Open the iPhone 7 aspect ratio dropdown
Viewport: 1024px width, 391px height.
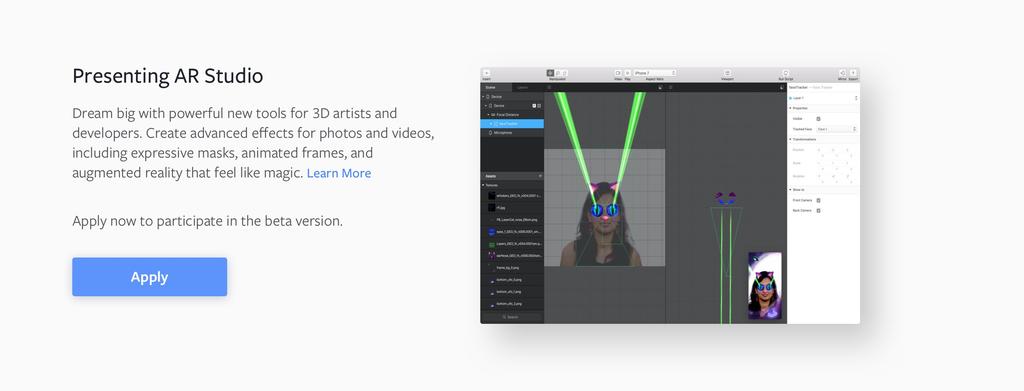[x=655, y=73]
